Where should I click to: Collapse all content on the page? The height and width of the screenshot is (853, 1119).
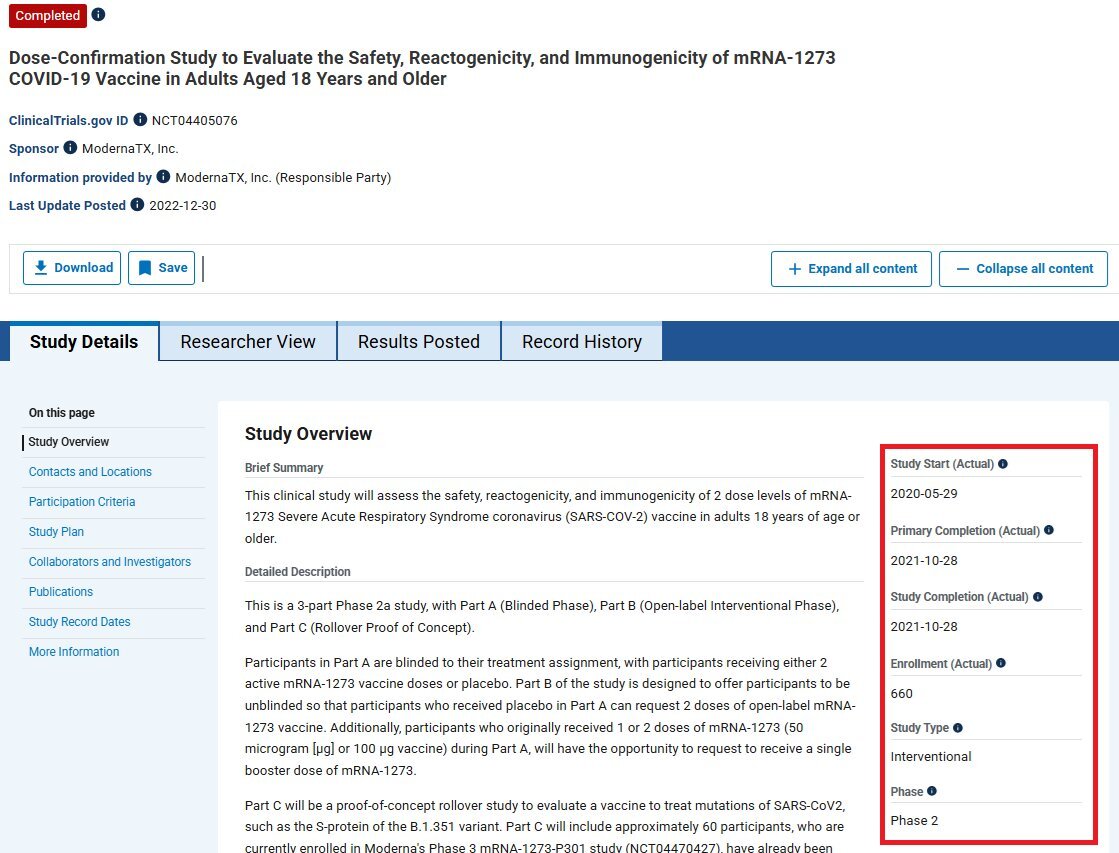[1023, 268]
